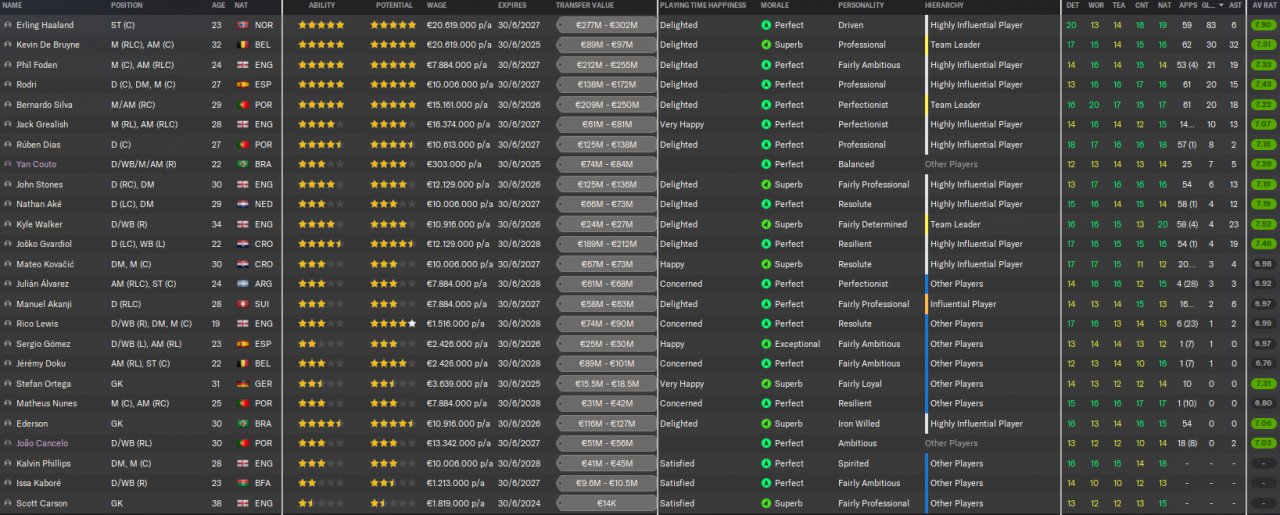The height and width of the screenshot is (515, 1280).
Task: Click the player icon beside Kevin De Bruyne
Action: [8, 45]
